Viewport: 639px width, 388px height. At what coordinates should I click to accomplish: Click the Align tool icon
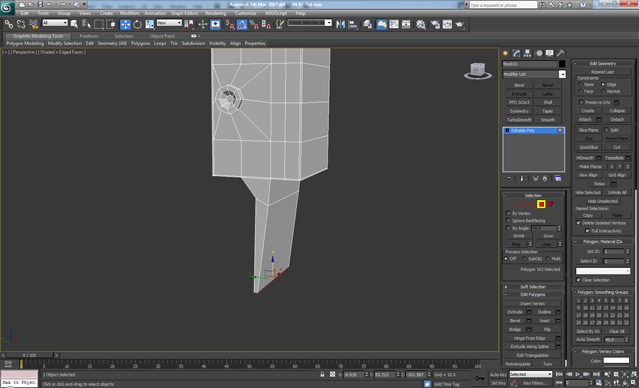tap(353, 24)
